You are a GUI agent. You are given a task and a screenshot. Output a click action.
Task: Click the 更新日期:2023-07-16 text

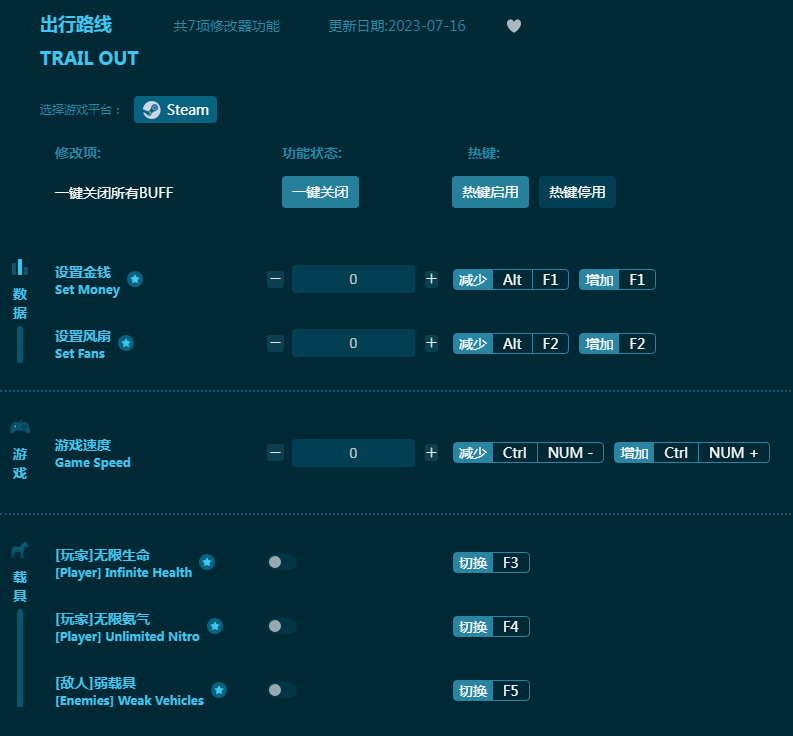coord(397,26)
